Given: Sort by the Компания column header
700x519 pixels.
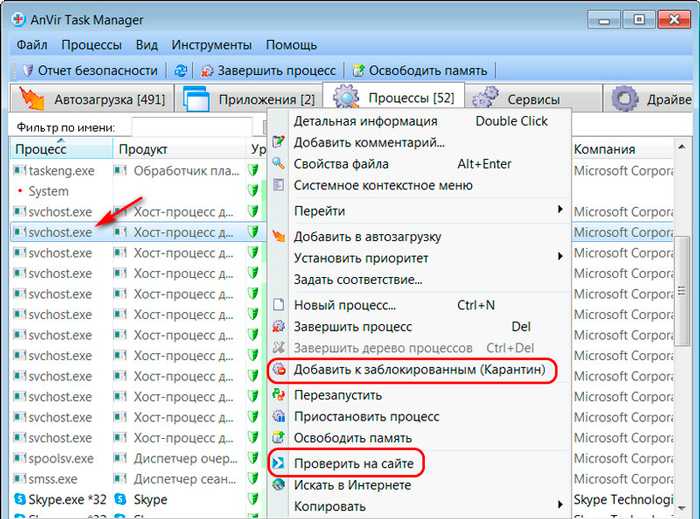Looking at the screenshot, I should 622,149.
